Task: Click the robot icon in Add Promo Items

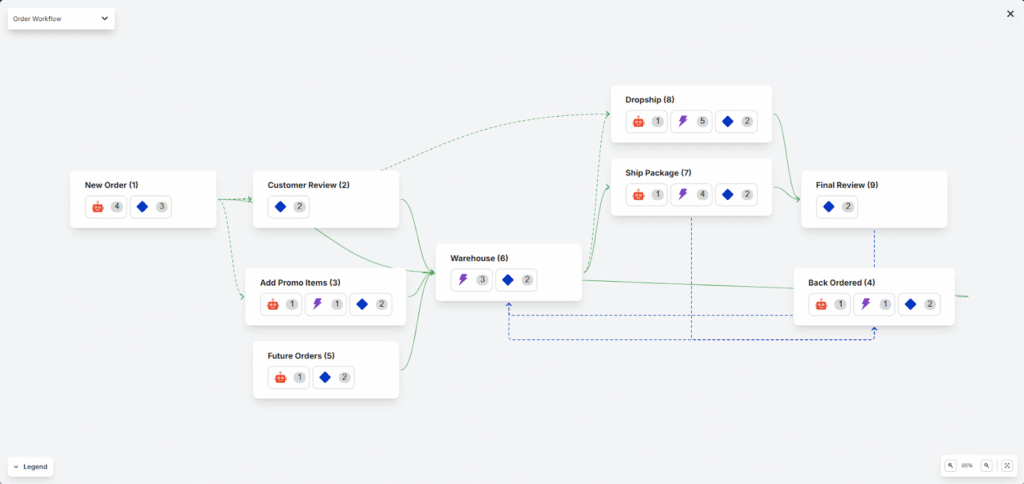Action: pos(273,304)
